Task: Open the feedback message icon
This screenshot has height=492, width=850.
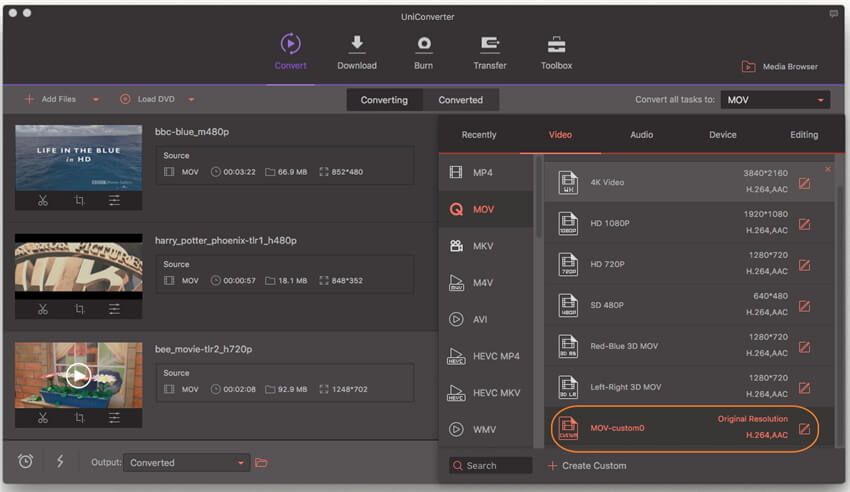Action: 833,14
